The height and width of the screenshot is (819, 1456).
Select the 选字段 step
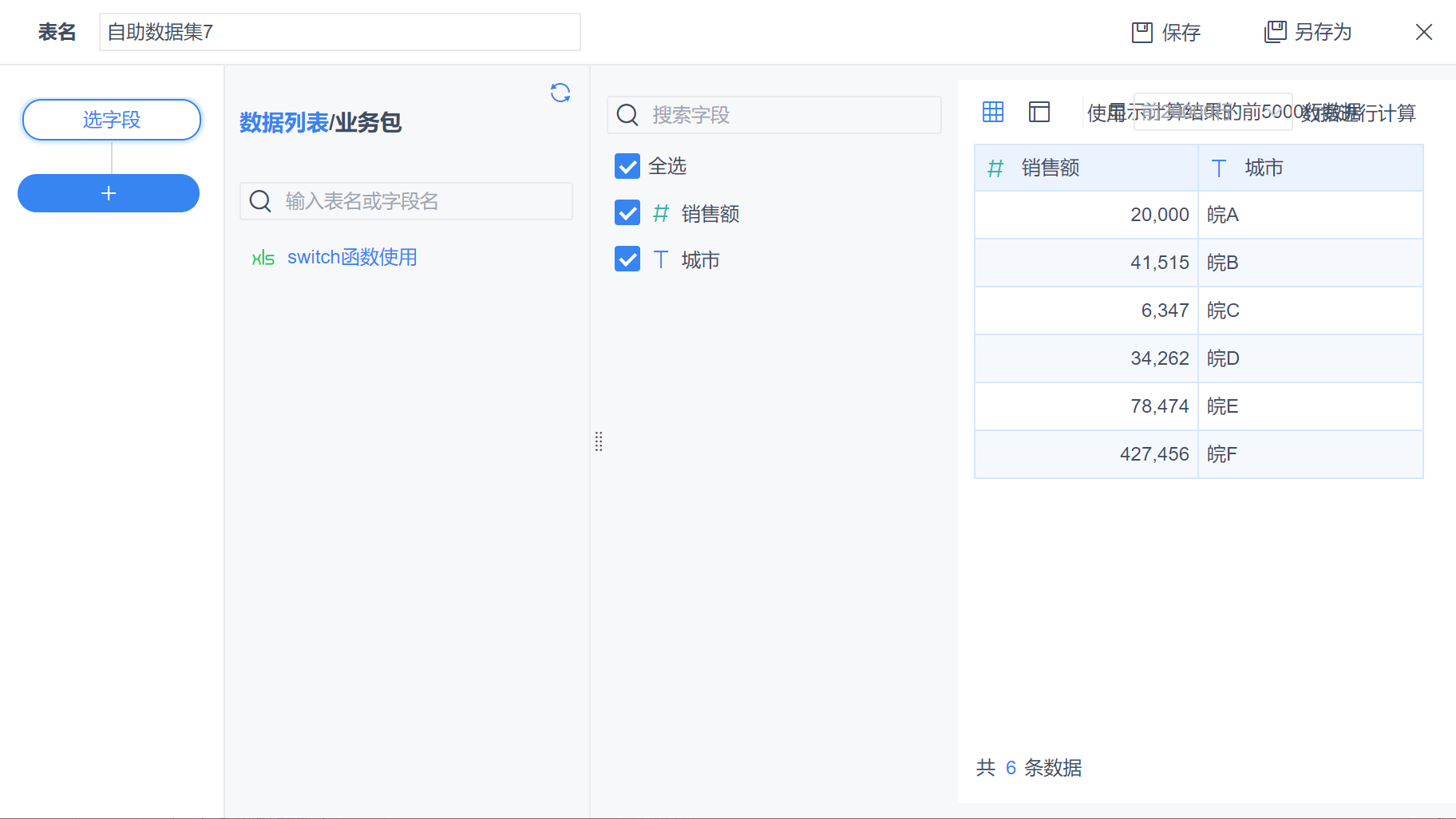click(112, 120)
